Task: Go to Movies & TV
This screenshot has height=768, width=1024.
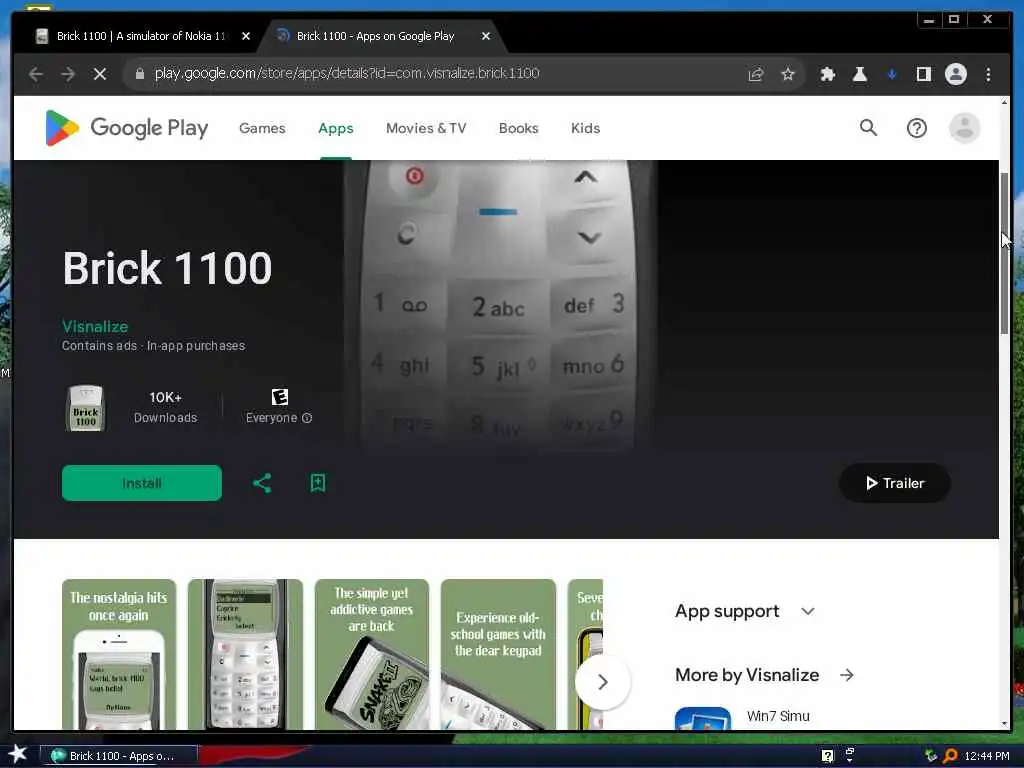Action: (426, 128)
